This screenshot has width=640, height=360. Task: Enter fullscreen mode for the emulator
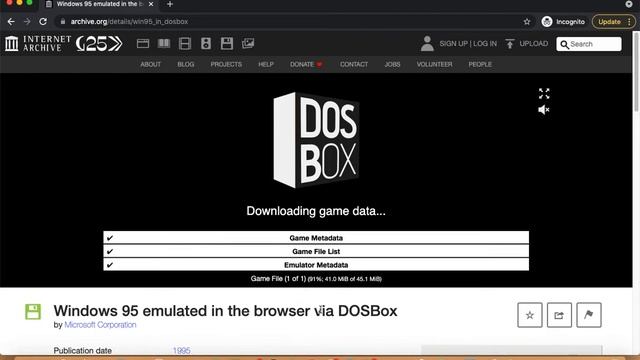544,93
